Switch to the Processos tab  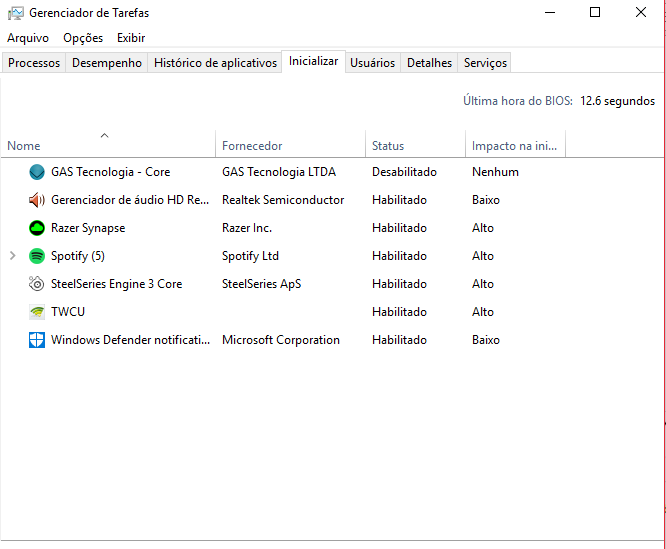pyautogui.click(x=34, y=63)
